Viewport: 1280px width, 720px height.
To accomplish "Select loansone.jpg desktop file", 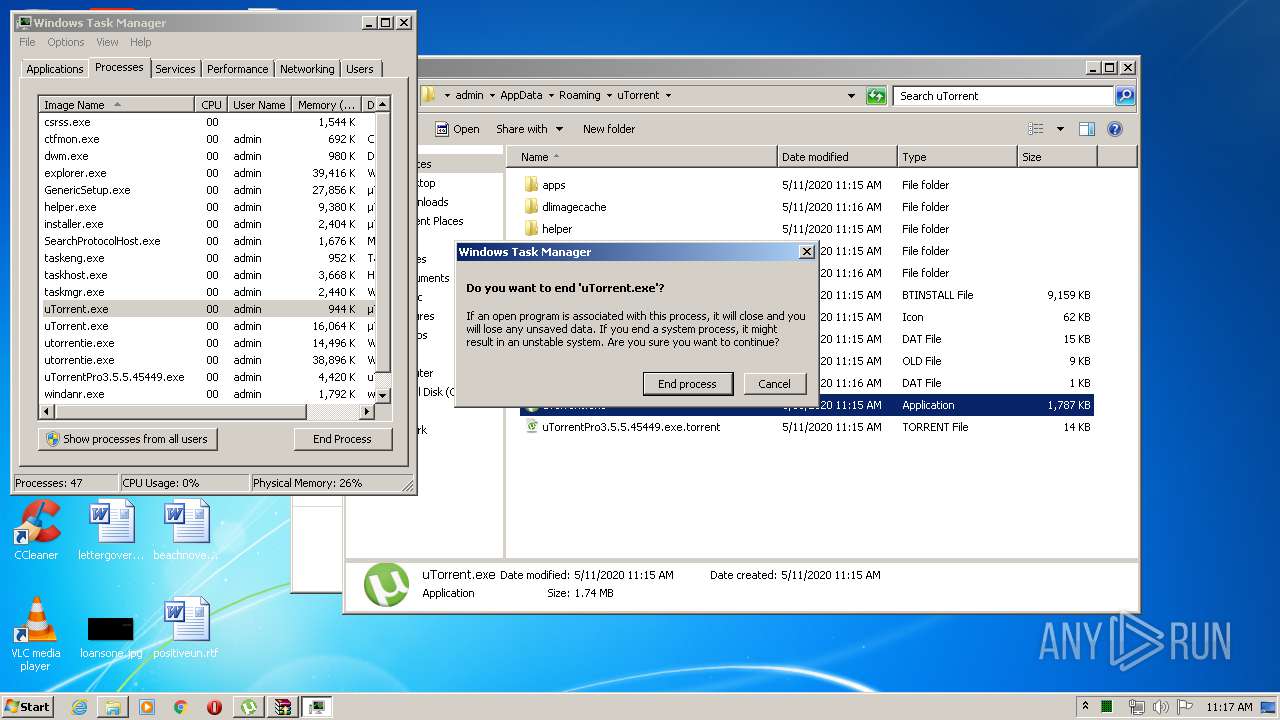I will pos(111,636).
